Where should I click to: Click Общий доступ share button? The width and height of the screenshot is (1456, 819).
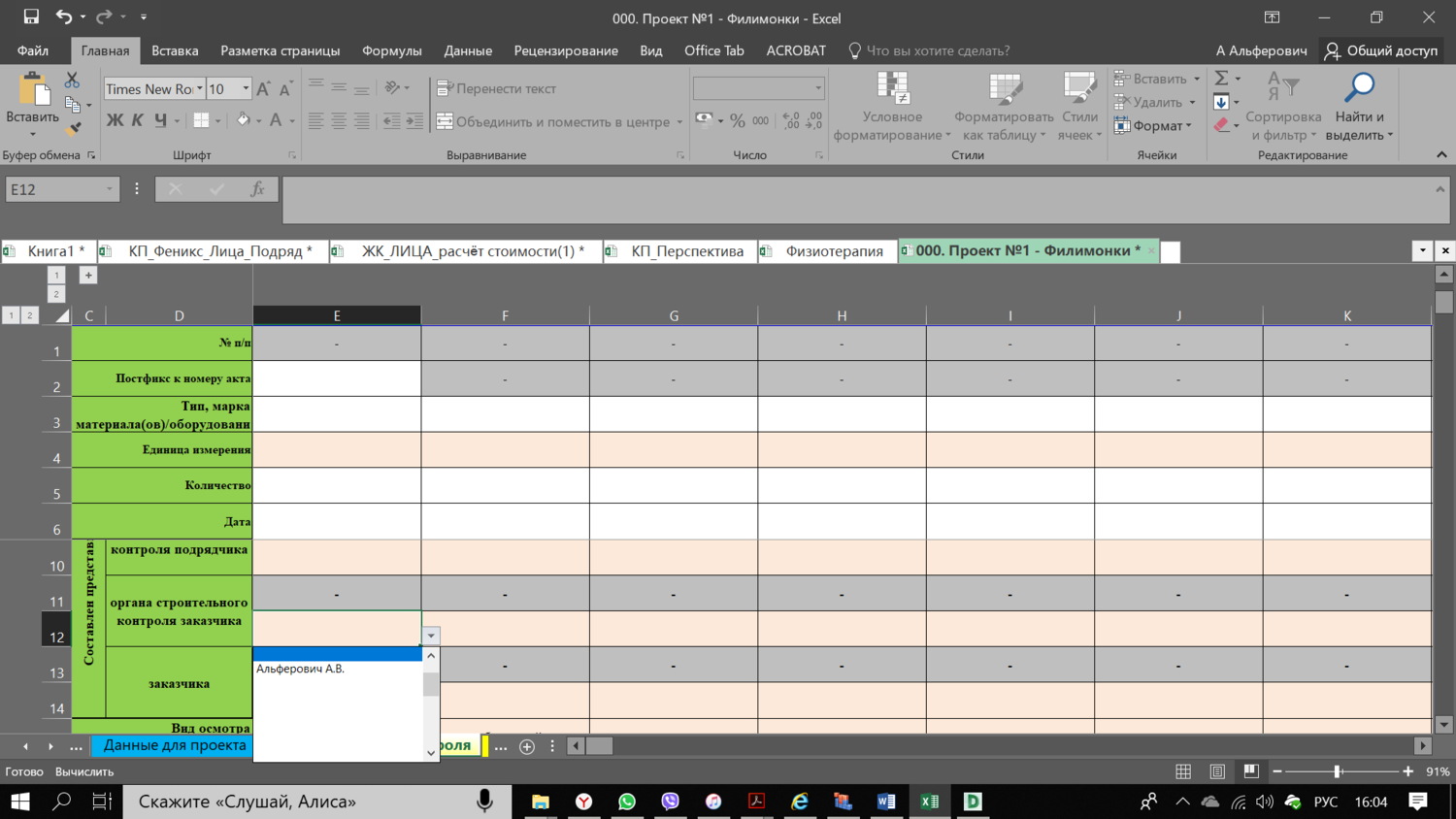tap(1381, 50)
